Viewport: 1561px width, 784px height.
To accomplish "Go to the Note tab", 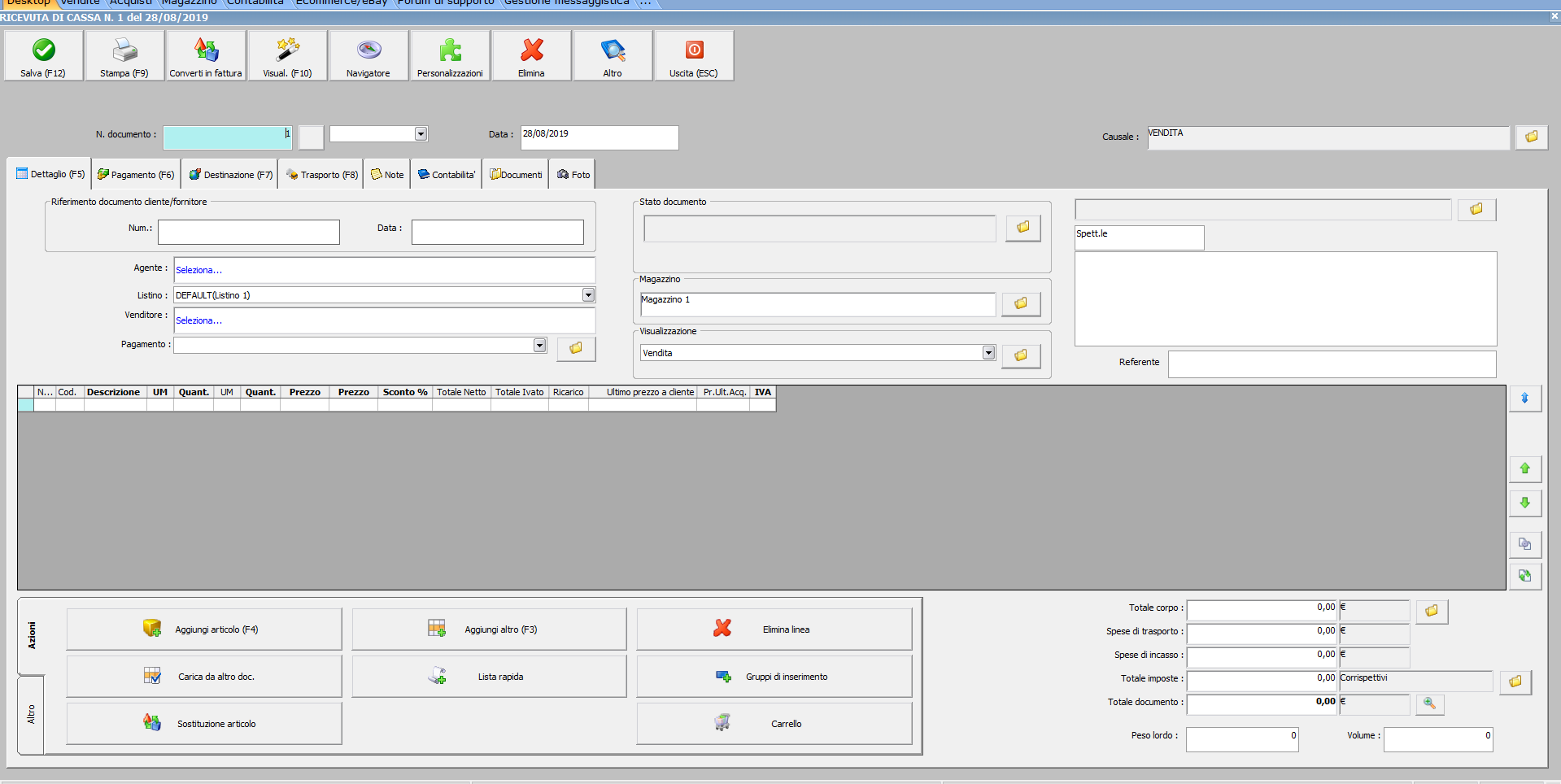I will coord(387,175).
